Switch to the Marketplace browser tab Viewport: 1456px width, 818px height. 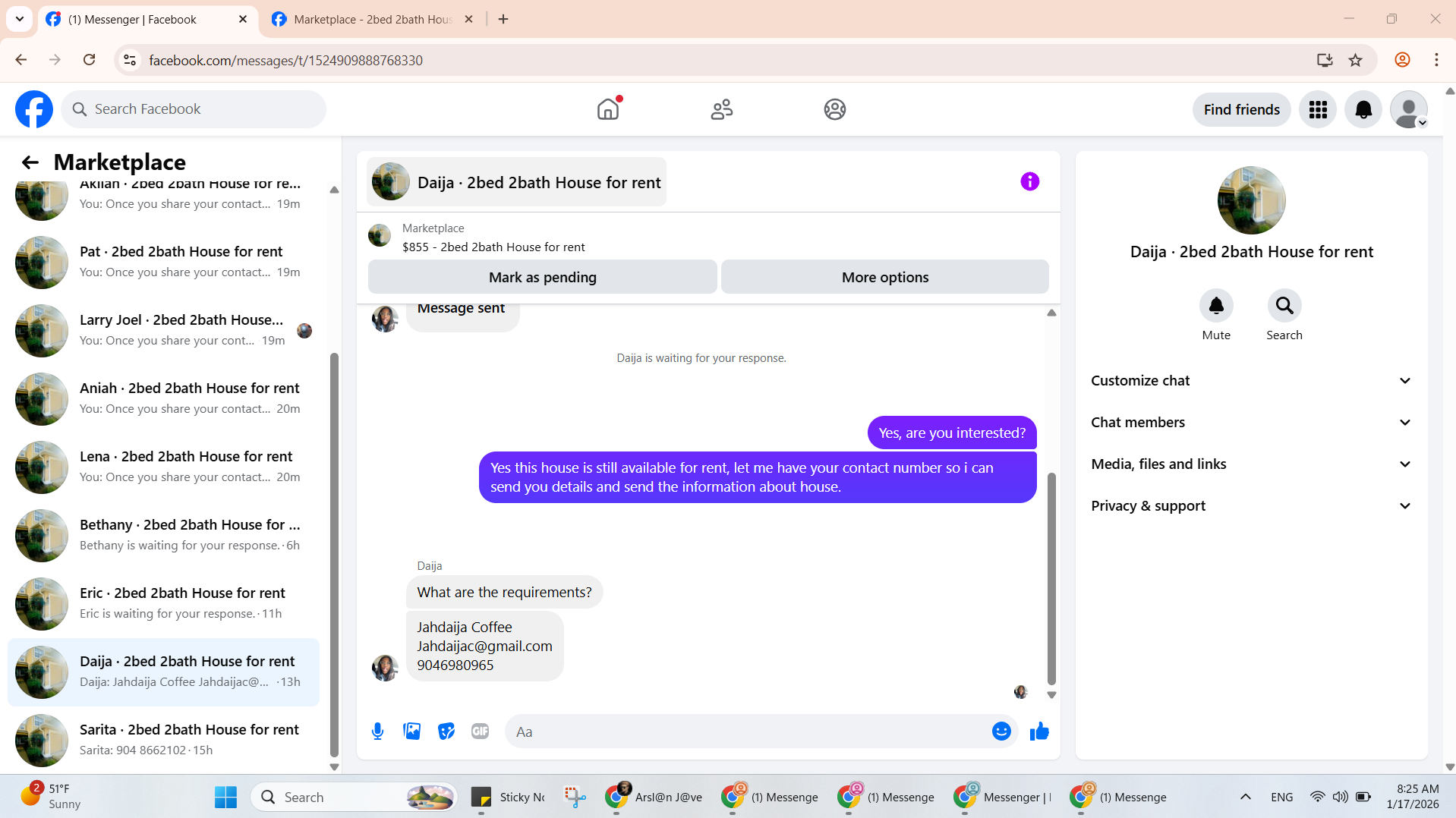[373, 19]
